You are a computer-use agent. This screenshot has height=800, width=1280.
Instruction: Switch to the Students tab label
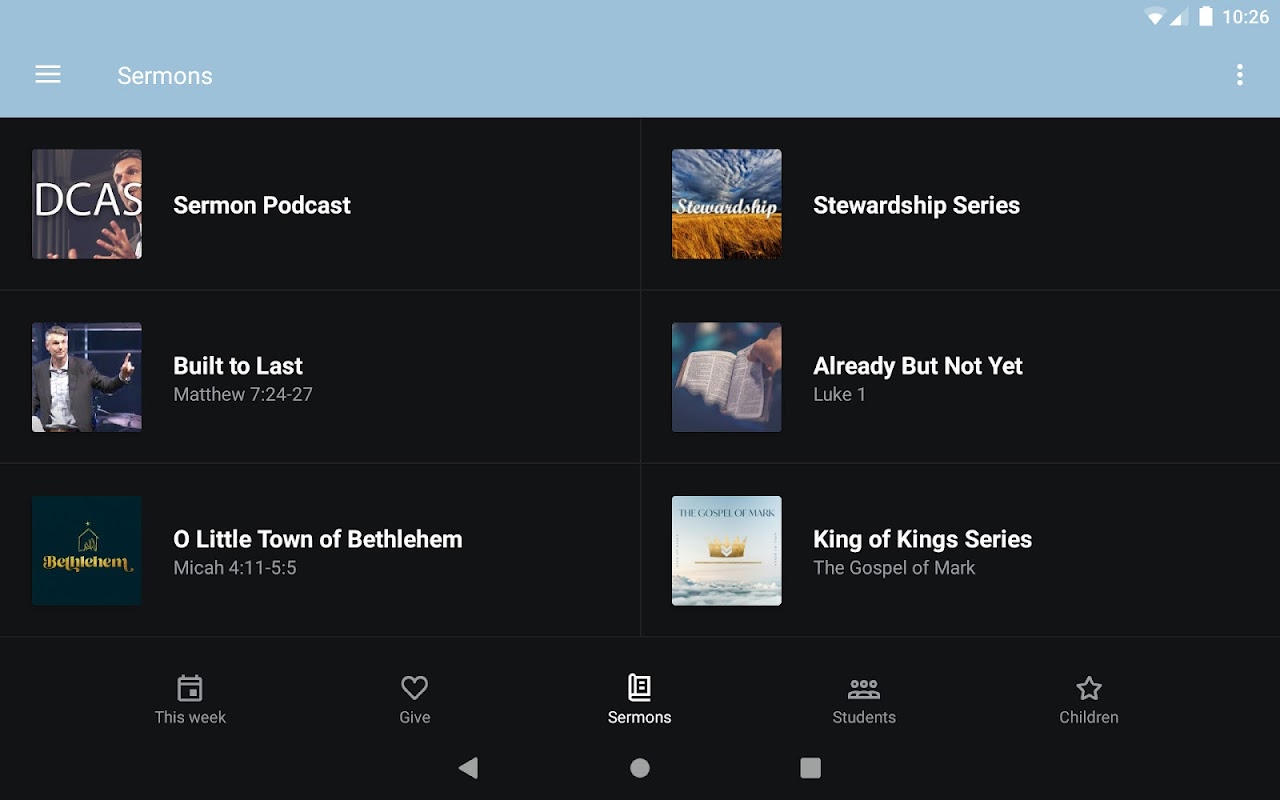click(x=864, y=717)
